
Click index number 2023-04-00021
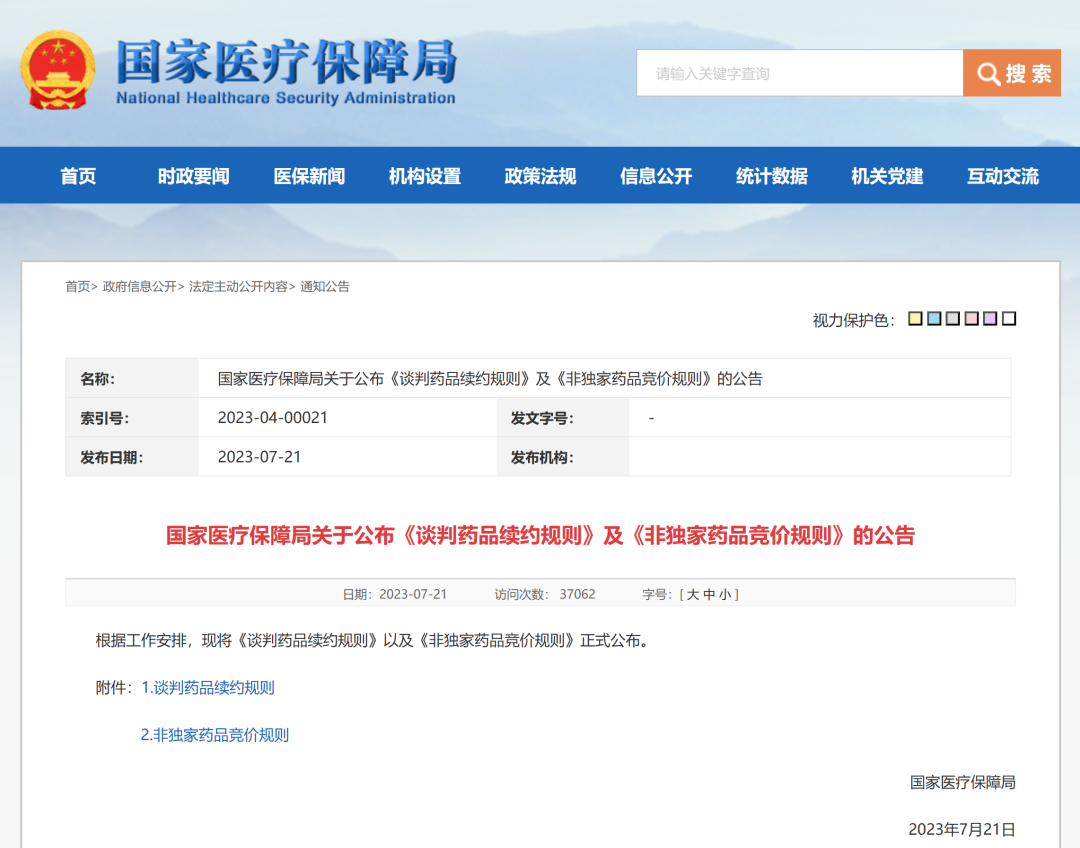pyautogui.click(x=273, y=418)
